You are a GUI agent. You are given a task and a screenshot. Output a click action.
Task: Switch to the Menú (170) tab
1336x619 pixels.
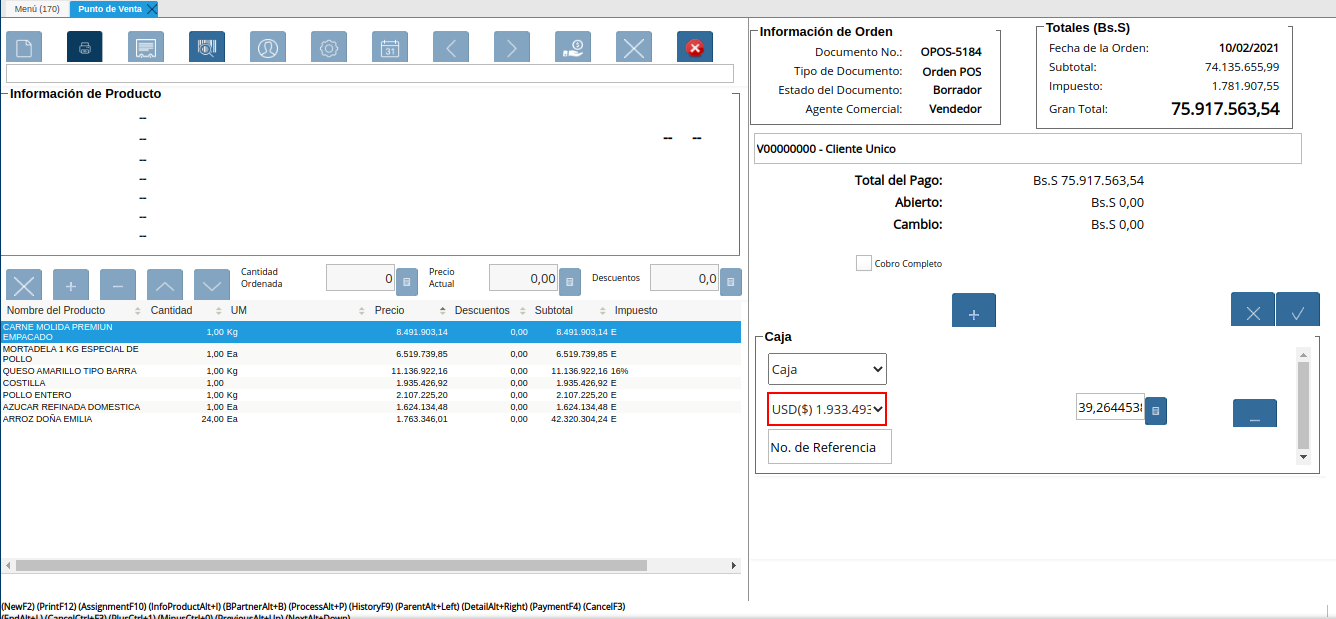point(37,9)
